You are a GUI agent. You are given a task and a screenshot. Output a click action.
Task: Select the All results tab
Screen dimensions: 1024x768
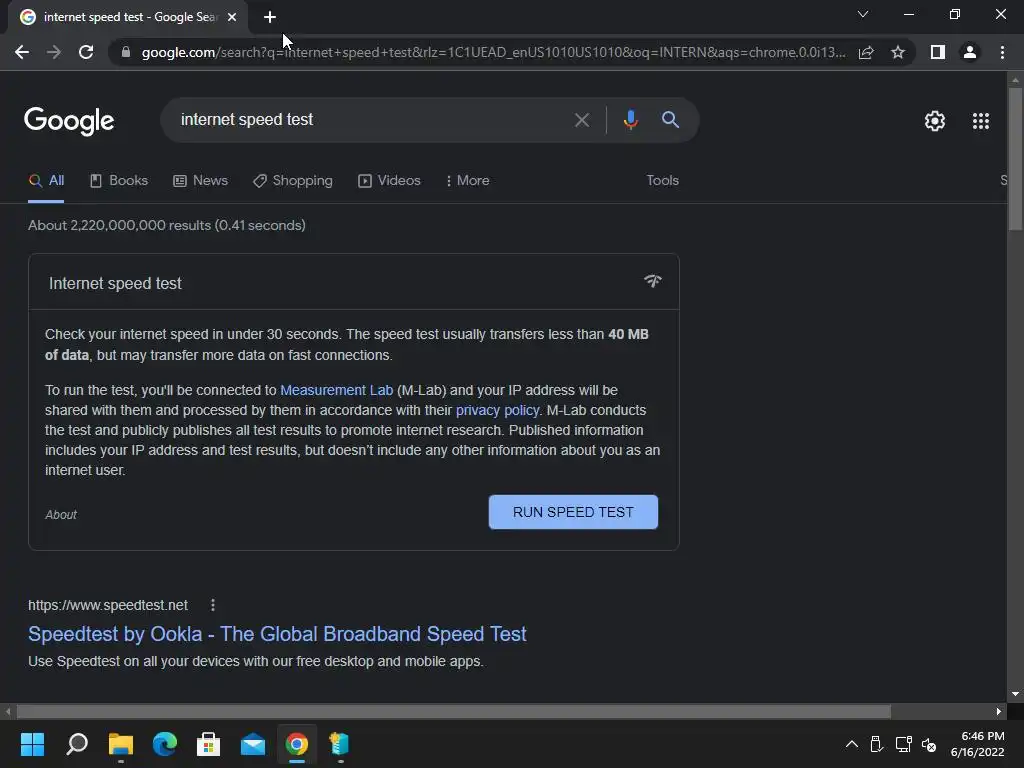[46, 181]
